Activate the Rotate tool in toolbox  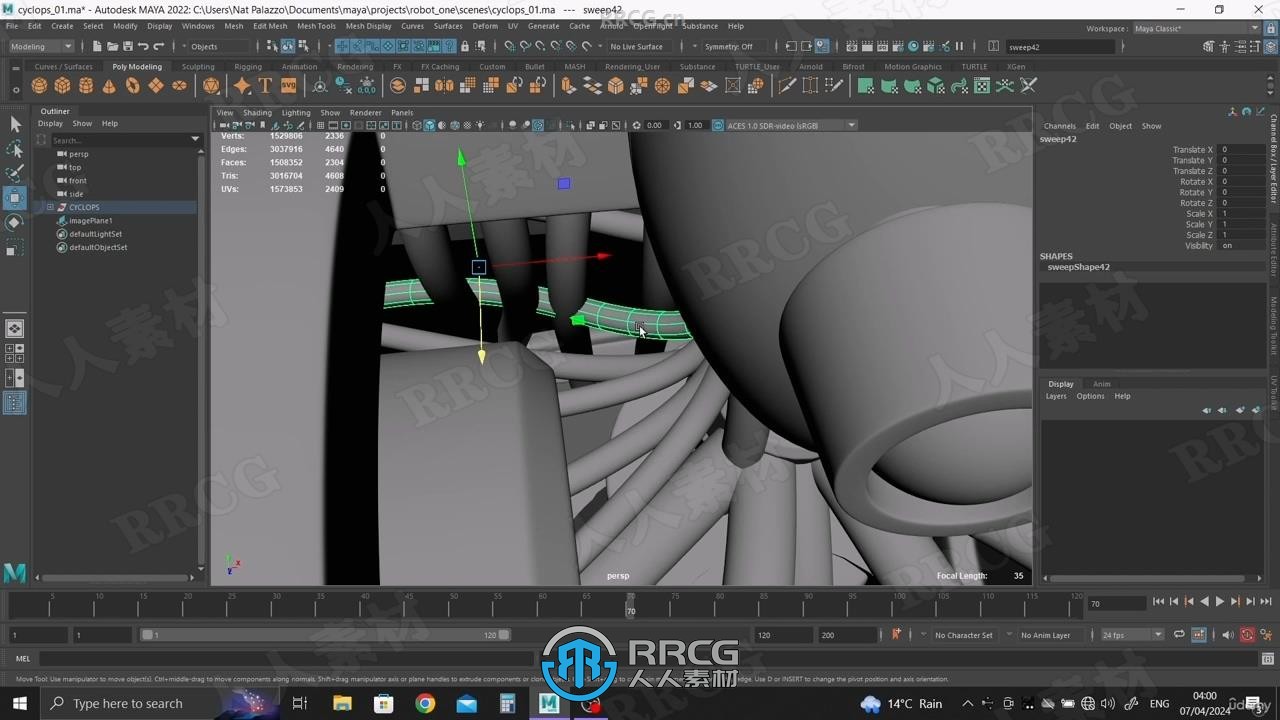(15, 222)
